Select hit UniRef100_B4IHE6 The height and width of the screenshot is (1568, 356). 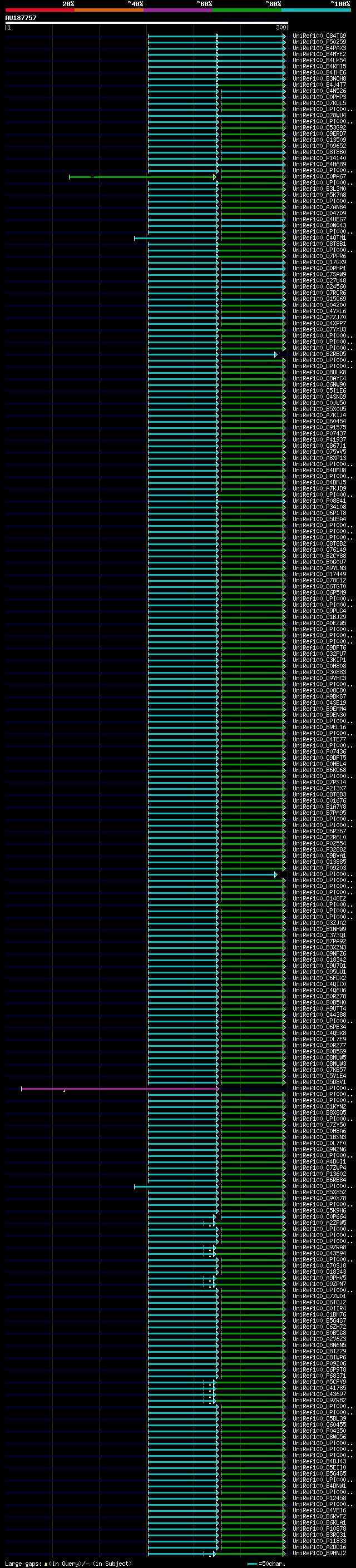(x=319, y=72)
